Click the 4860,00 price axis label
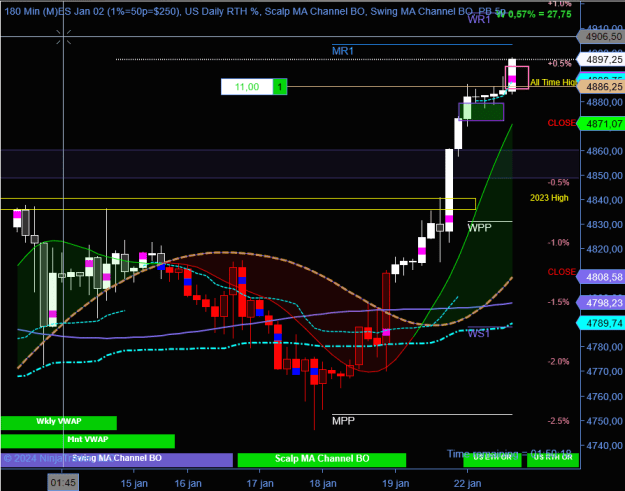Screen dimensions: 625x491 tap(604, 151)
